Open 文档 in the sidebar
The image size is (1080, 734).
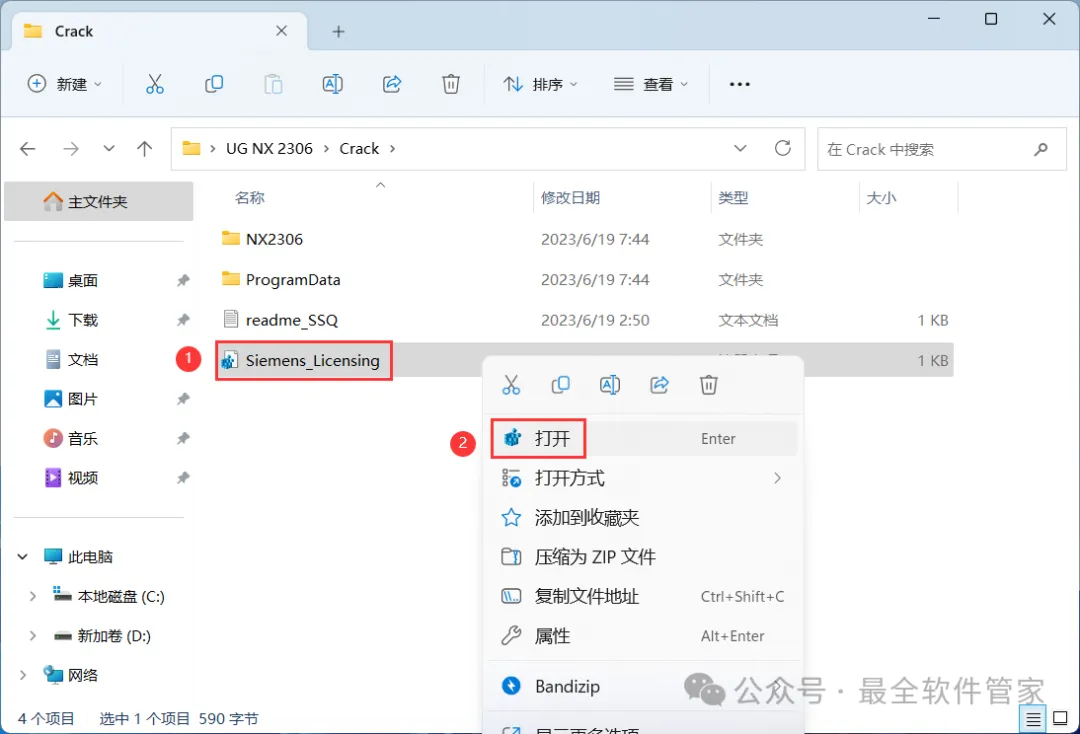[x=83, y=359]
